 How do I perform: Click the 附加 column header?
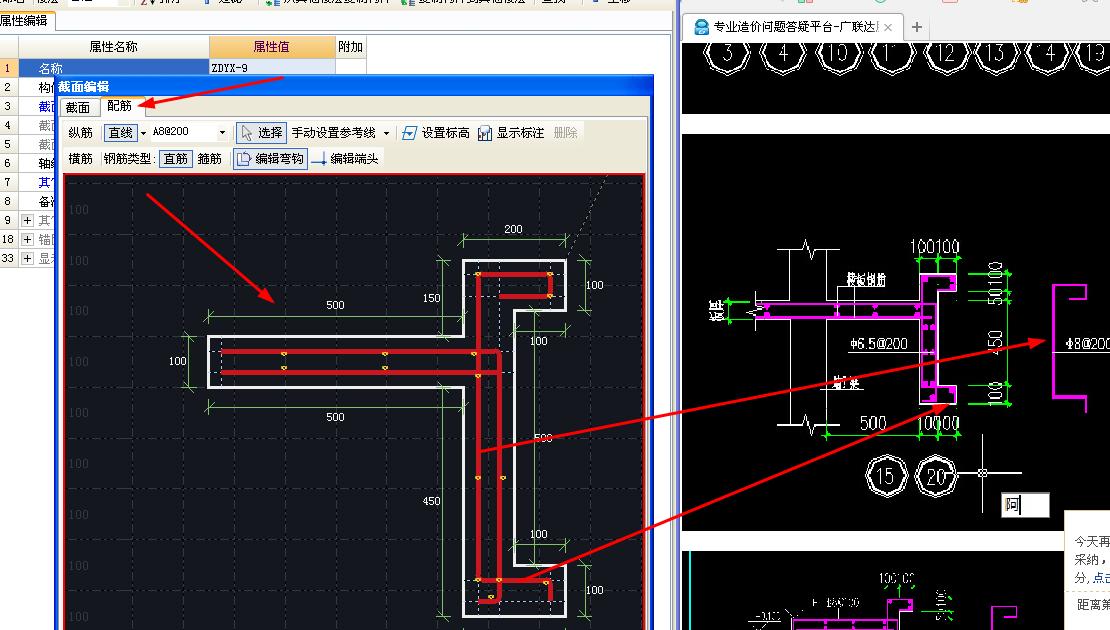pos(350,47)
